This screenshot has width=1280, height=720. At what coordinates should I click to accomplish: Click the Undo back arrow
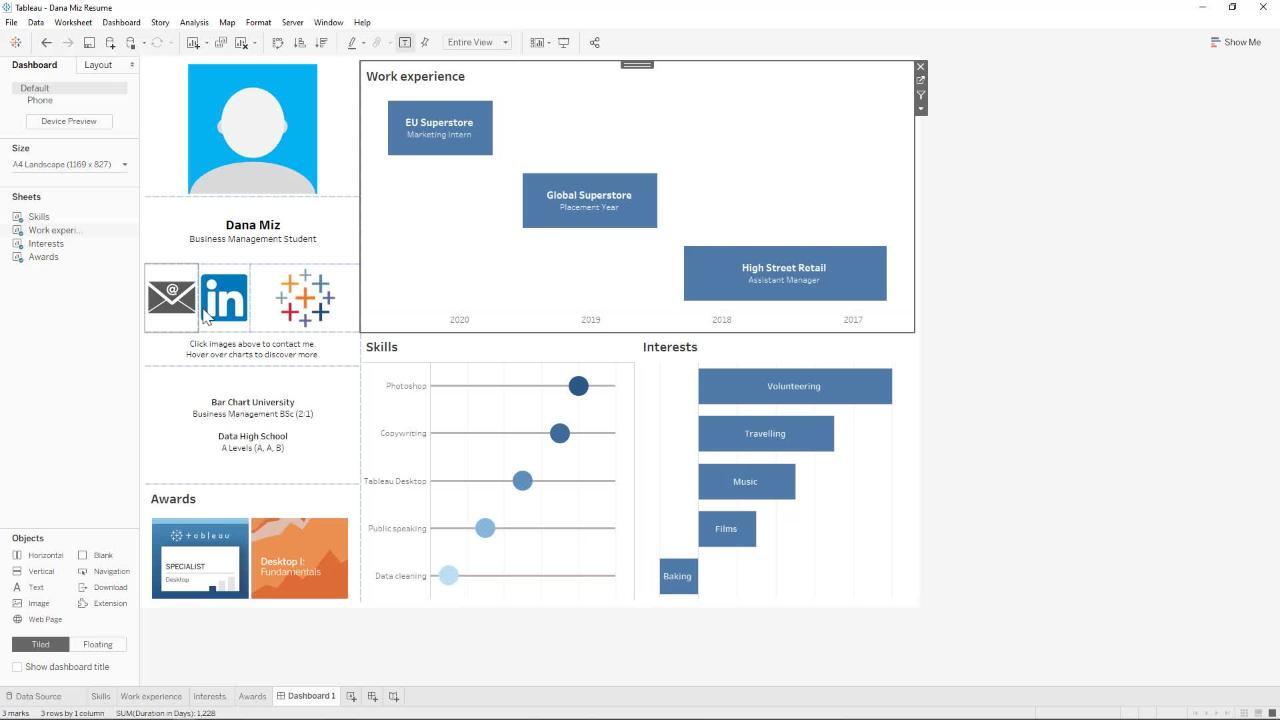pos(46,42)
